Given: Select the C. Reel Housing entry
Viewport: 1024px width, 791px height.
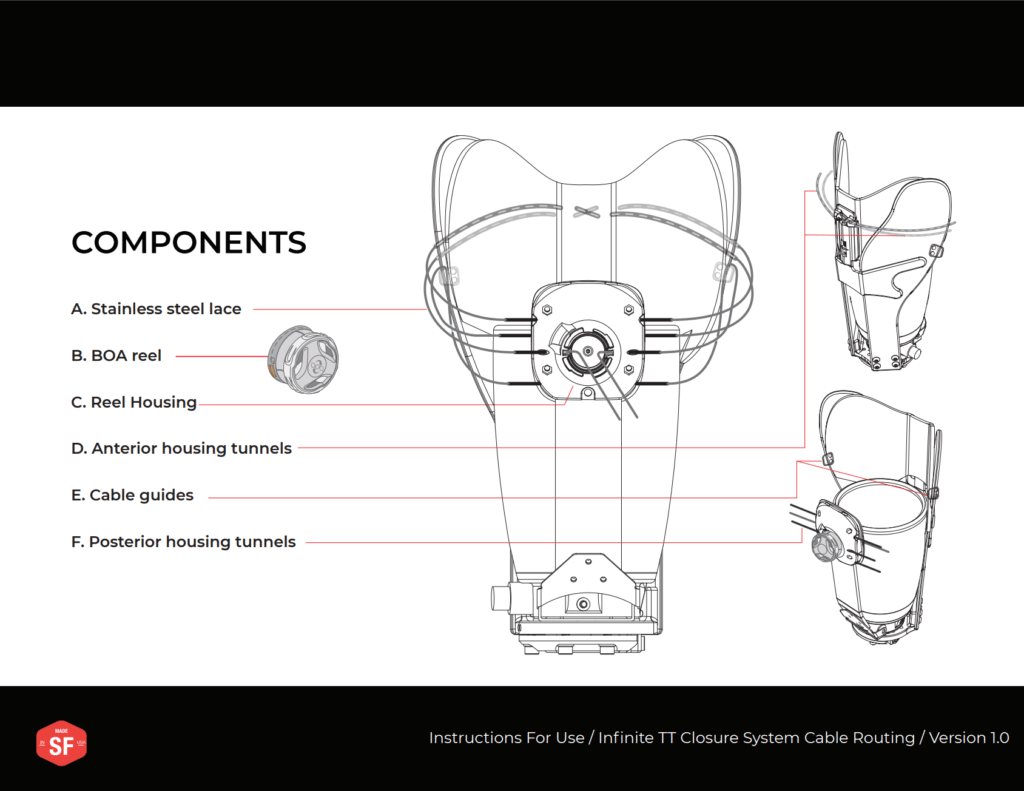Looking at the screenshot, I should (133, 402).
